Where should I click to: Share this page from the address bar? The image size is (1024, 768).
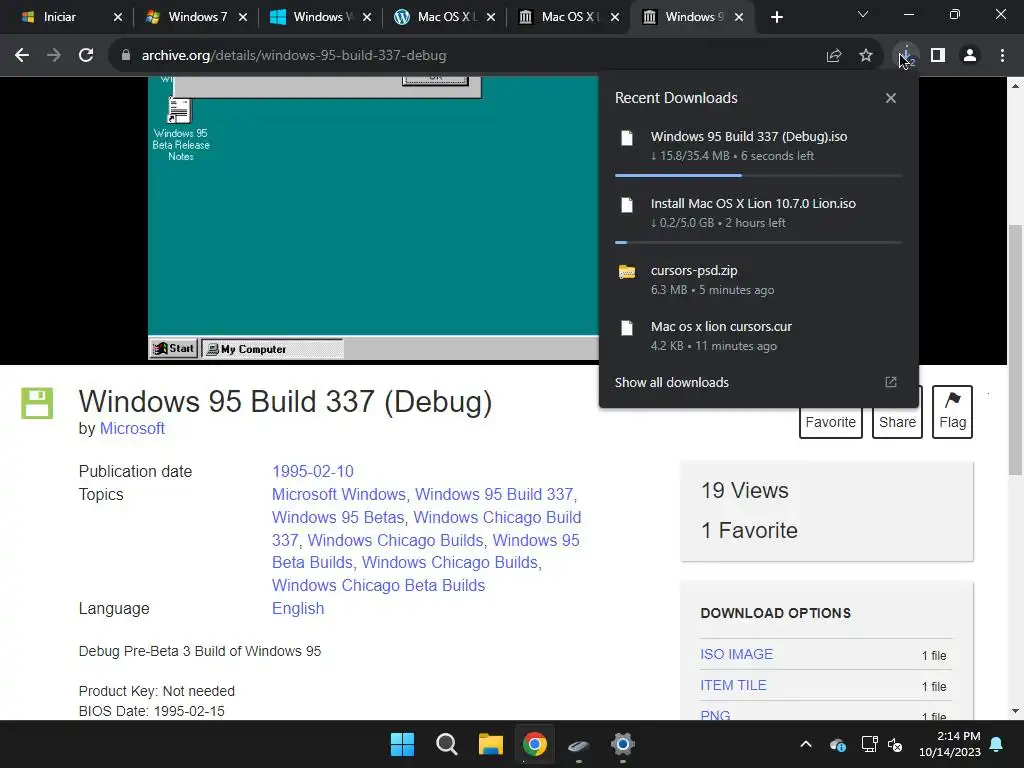click(833, 56)
